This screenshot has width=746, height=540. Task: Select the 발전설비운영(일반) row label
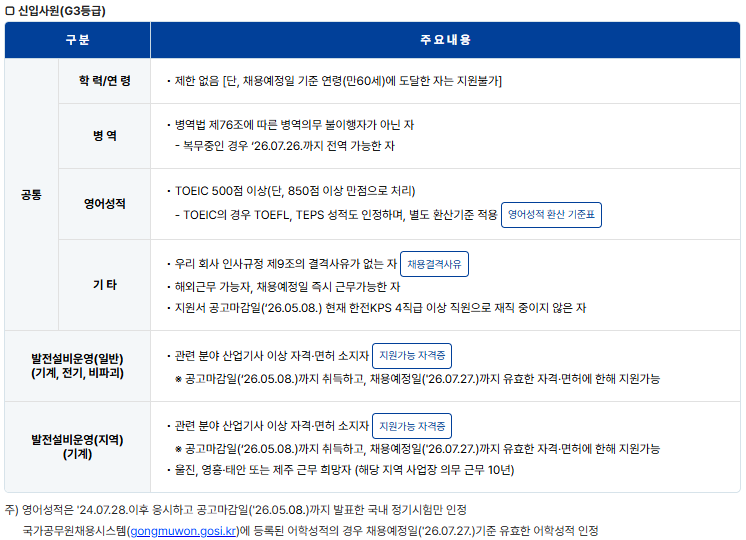tap(77, 366)
